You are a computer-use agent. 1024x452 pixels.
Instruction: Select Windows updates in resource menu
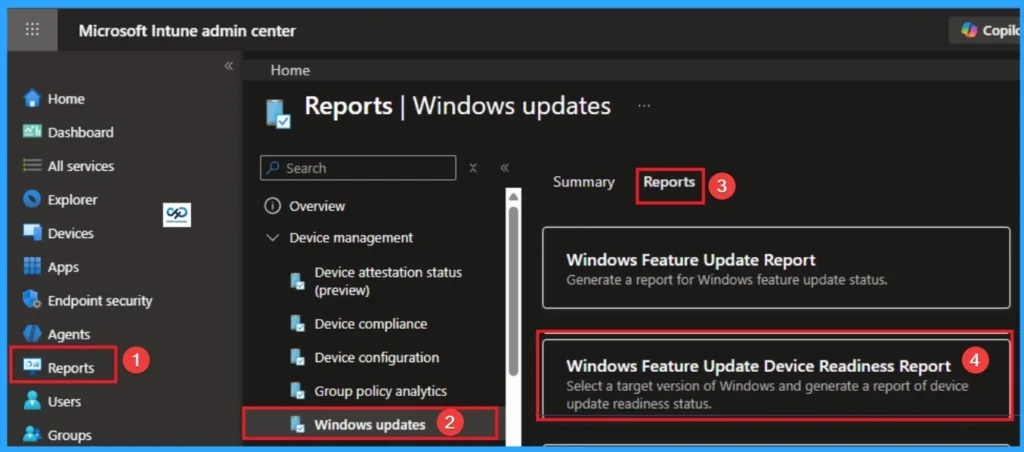point(370,423)
